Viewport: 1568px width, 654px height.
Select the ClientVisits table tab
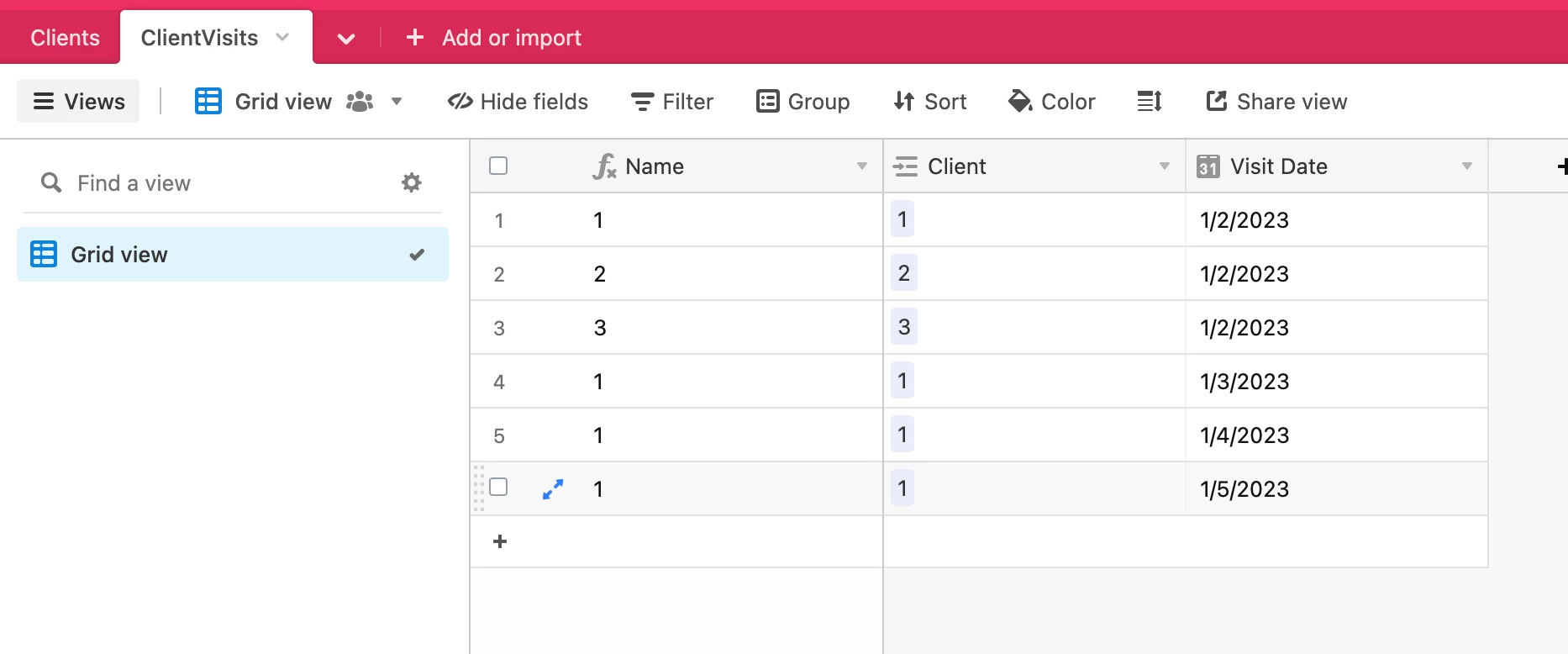tap(199, 38)
